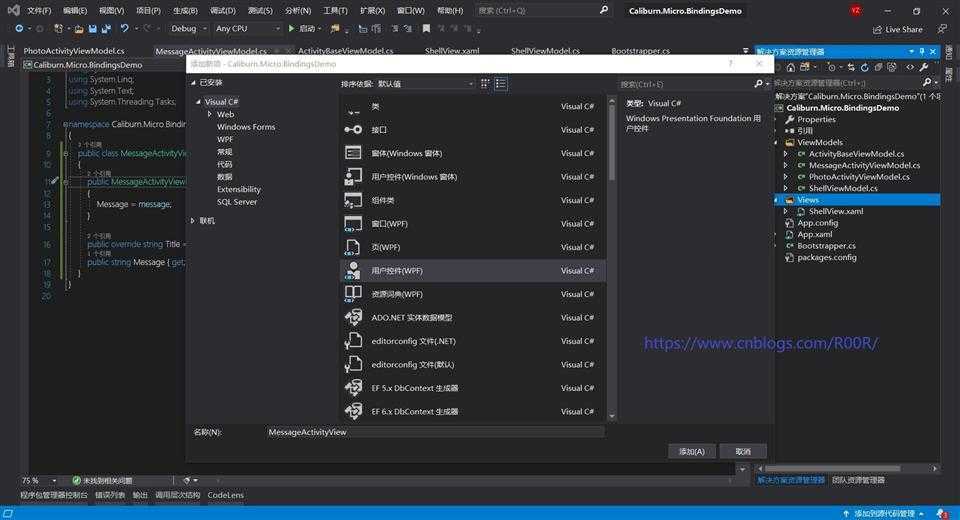
Task: Select the 接口 (Interface) template icon
Action: (x=353, y=130)
